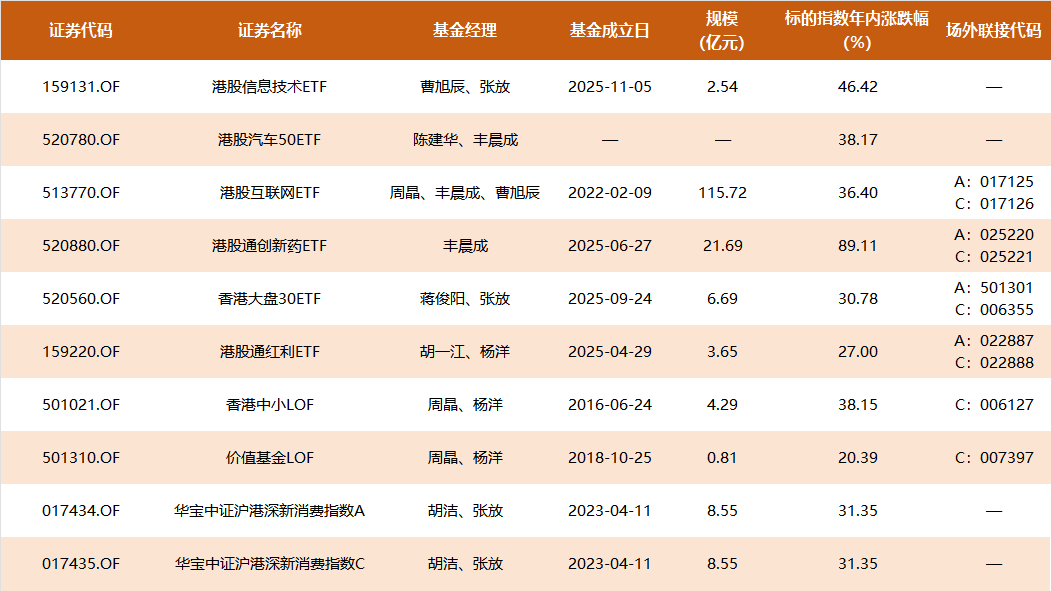Click the date 2018-10-25
The image size is (1051, 591).
coord(610,458)
